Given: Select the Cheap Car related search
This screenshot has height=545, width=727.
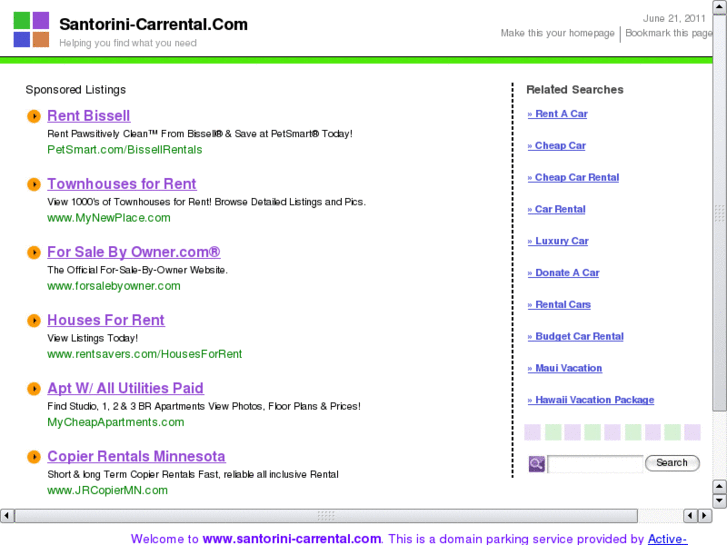Looking at the screenshot, I should point(556,146).
